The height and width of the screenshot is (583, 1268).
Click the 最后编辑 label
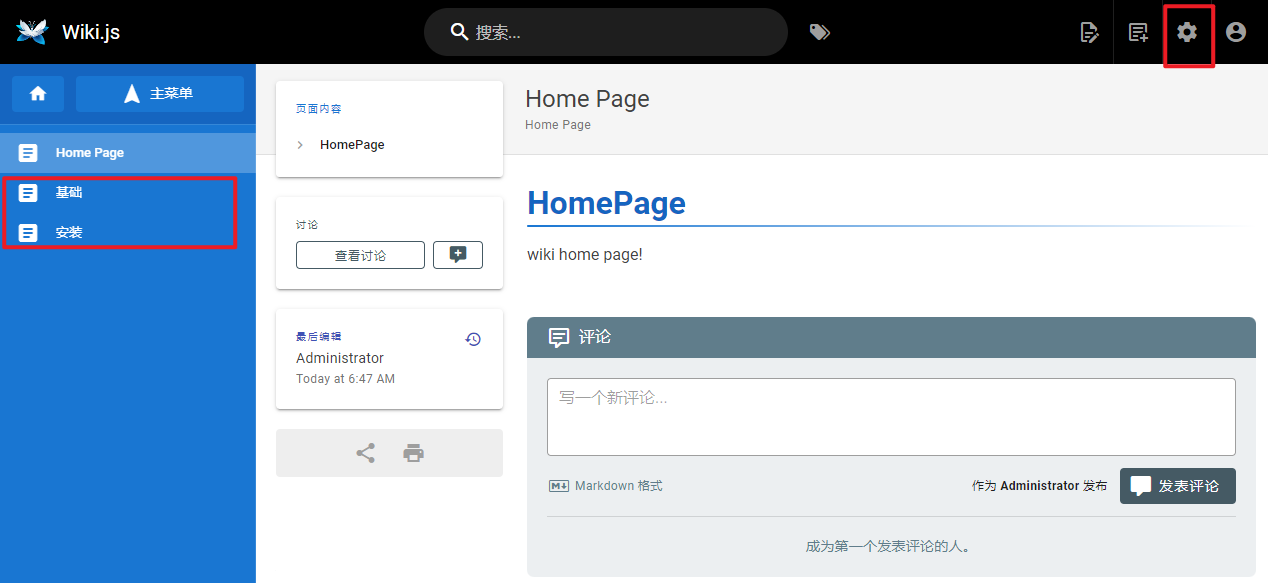[x=318, y=337]
